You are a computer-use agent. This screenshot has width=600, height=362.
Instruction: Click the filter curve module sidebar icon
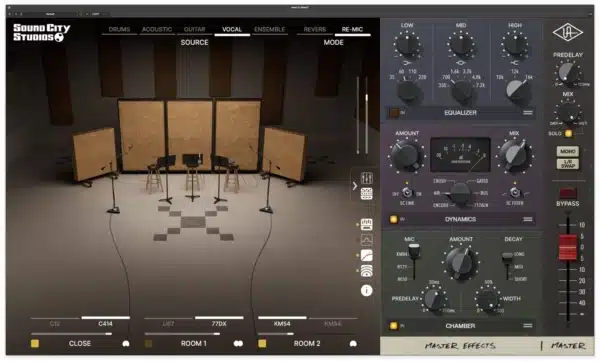[x=367, y=240]
